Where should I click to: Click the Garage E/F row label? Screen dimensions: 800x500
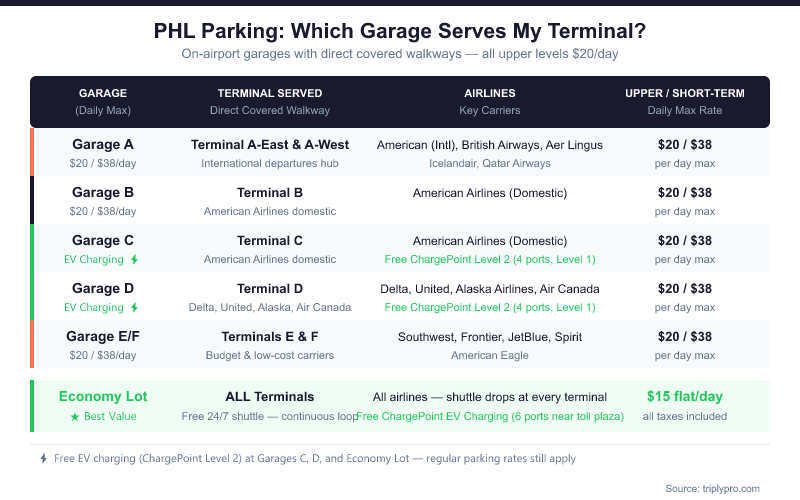[x=103, y=336]
